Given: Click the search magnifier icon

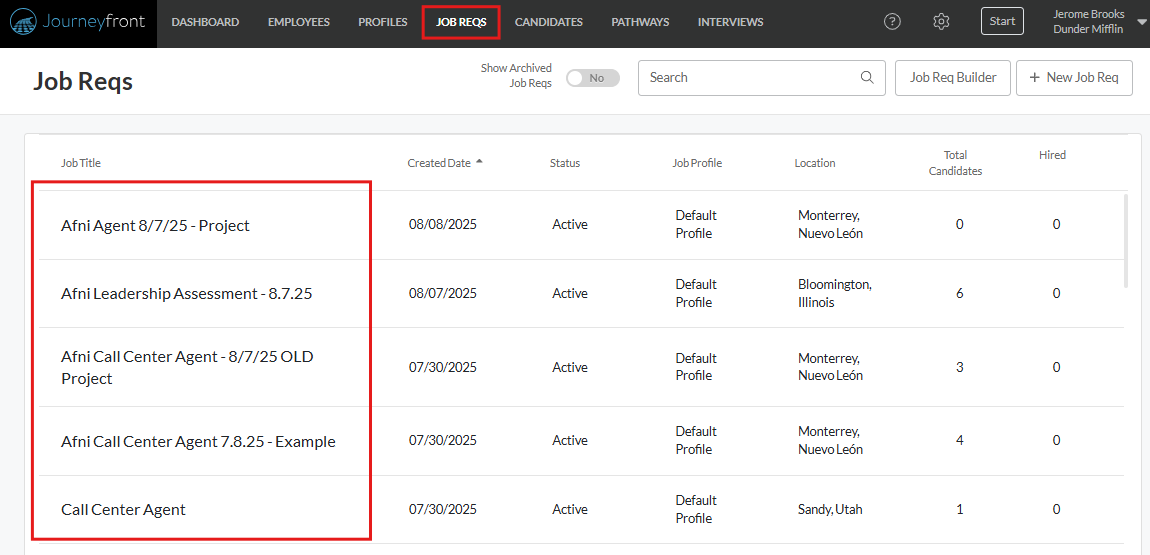Looking at the screenshot, I should coord(867,78).
